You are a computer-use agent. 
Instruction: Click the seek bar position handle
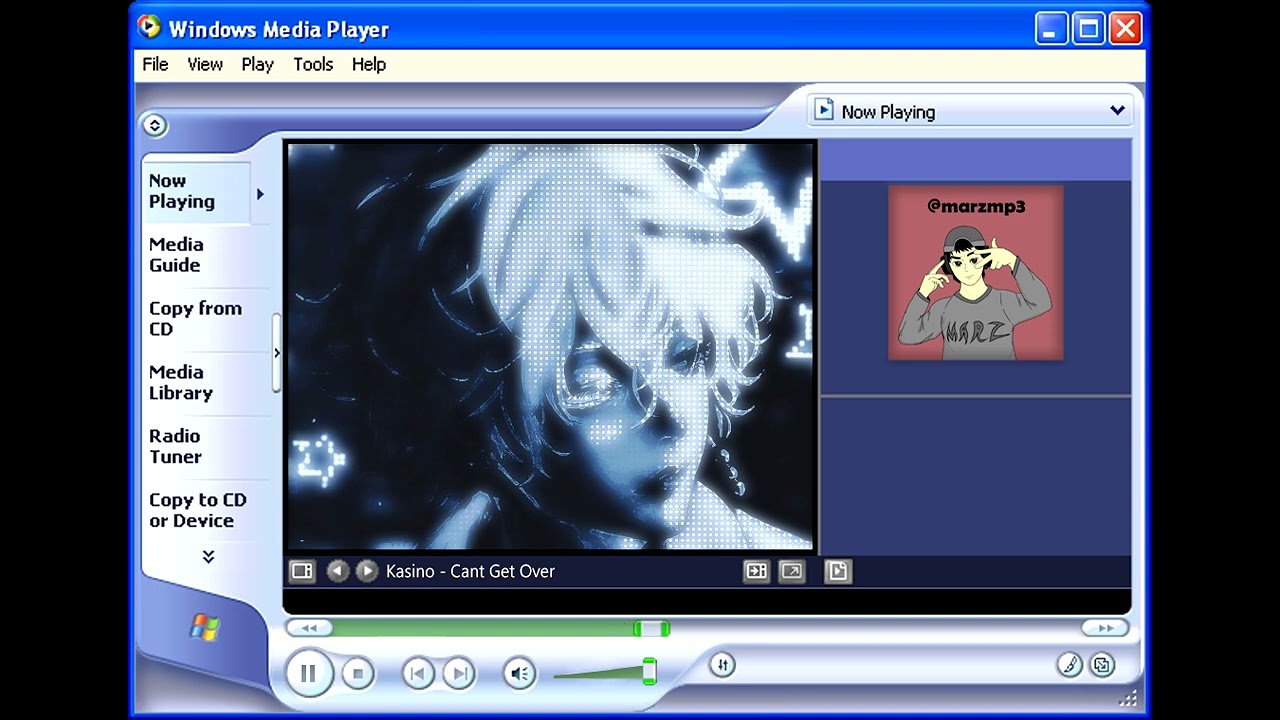(x=651, y=628)
